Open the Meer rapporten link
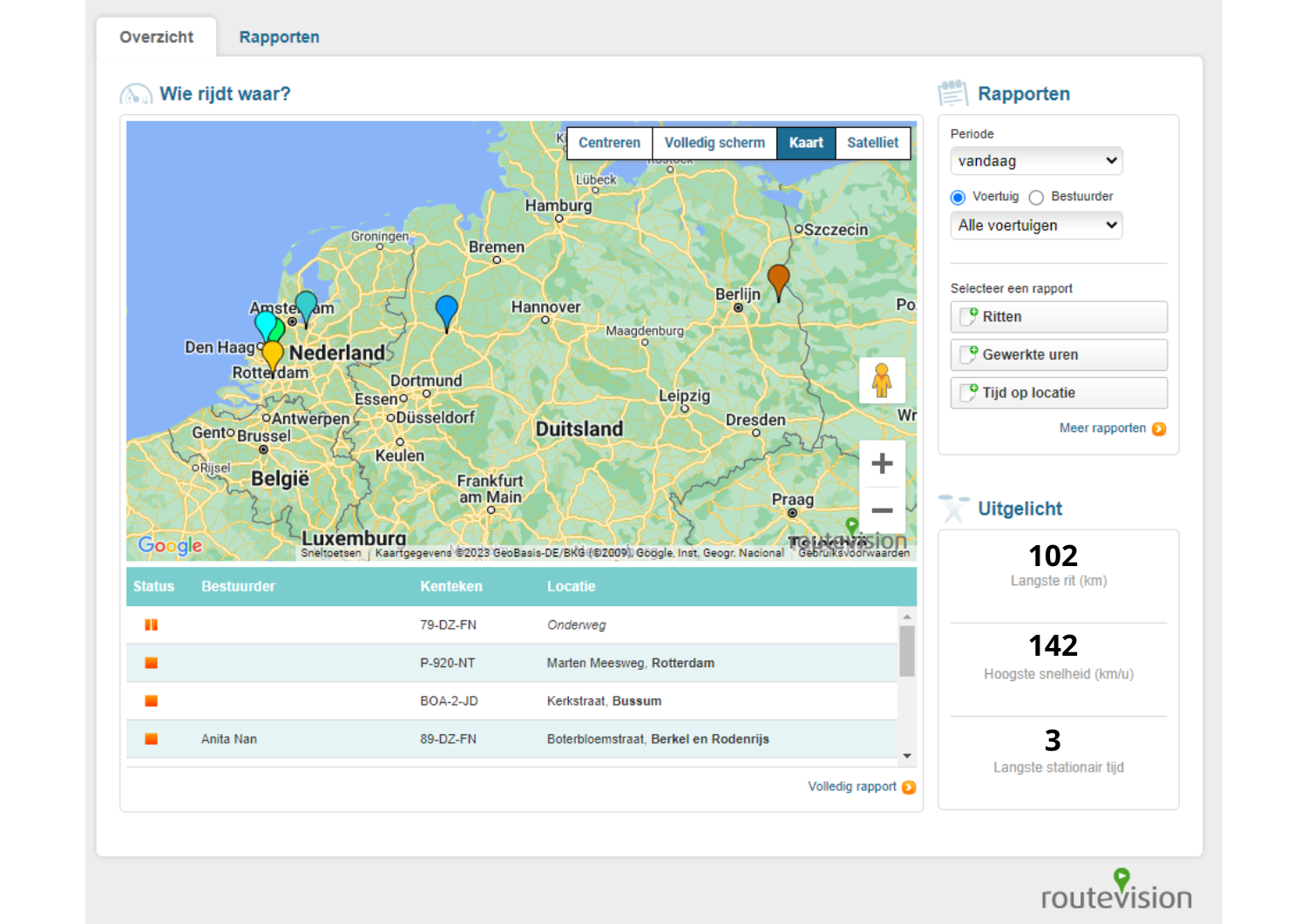Screen dimensions: 1307x924 (x=1102, y=428)
